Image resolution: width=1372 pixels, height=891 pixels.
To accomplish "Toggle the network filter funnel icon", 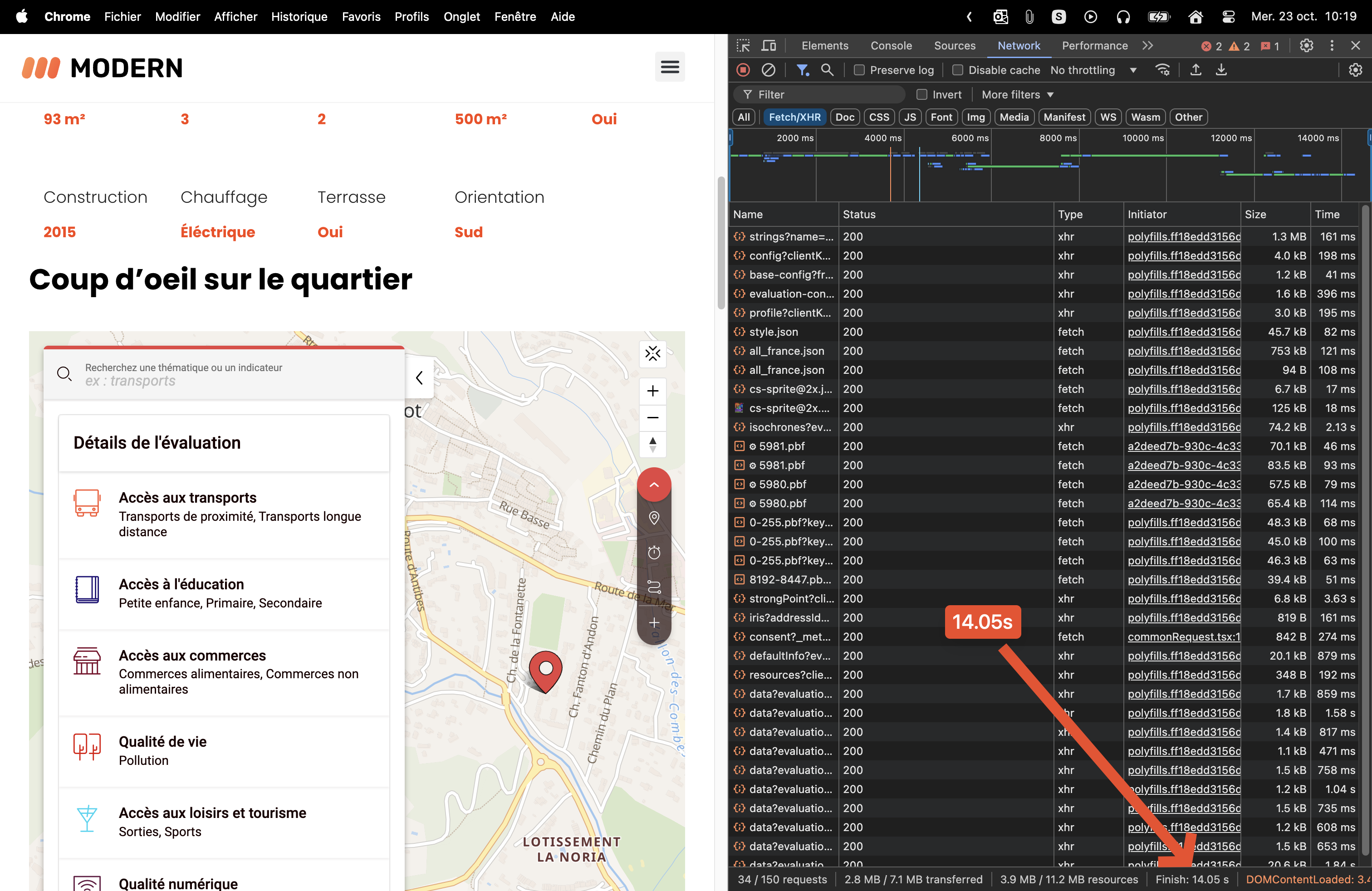I will (802, 70).
